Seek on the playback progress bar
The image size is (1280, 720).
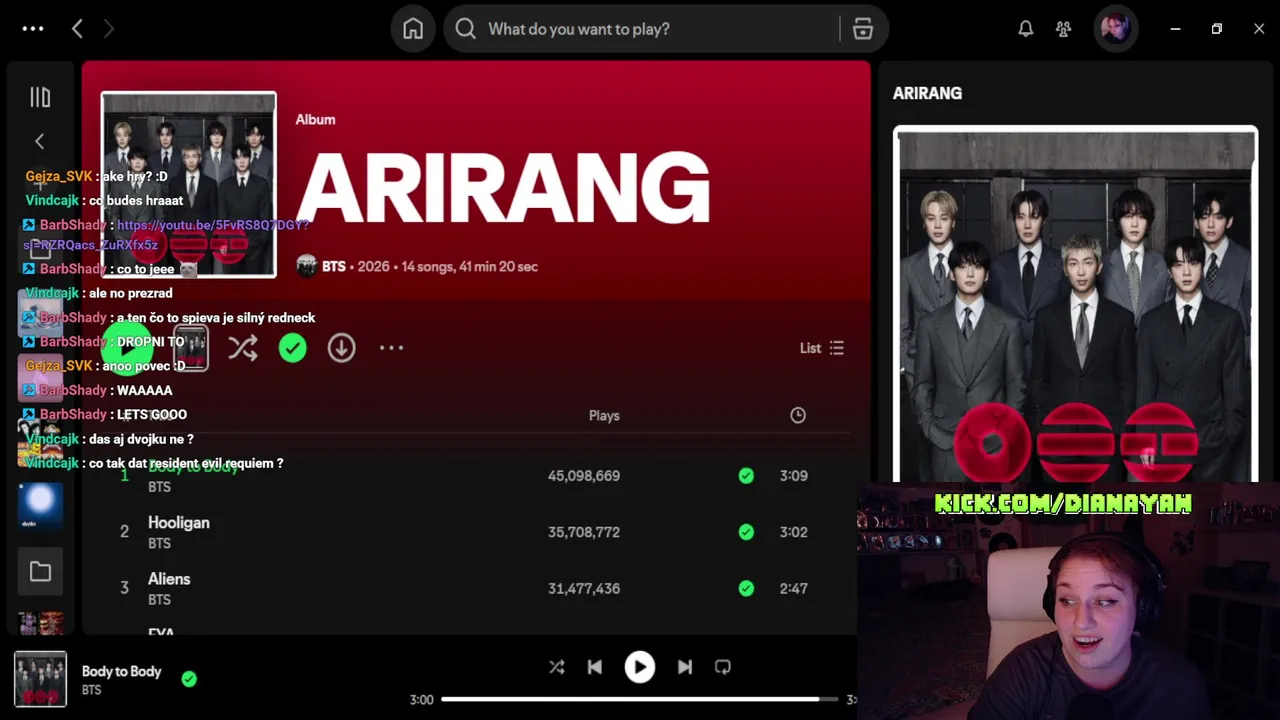640,699
